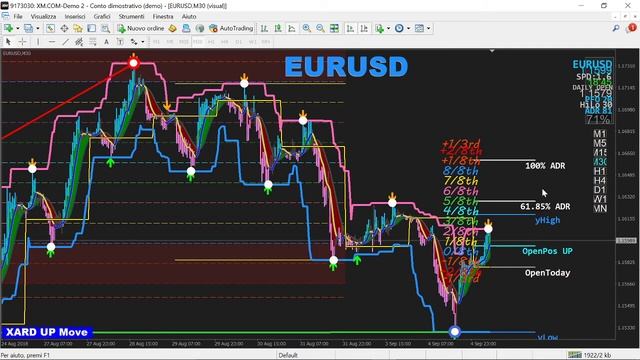Expand the new chart dropdown arrow
Viewport: 640px width, 360px height.
17,28
